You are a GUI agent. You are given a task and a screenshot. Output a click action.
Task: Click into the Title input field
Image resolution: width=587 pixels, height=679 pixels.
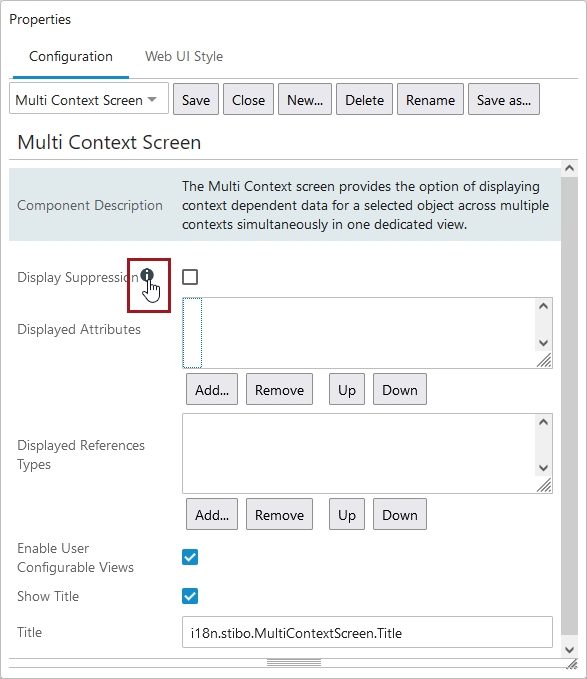[x=367, y=632]
